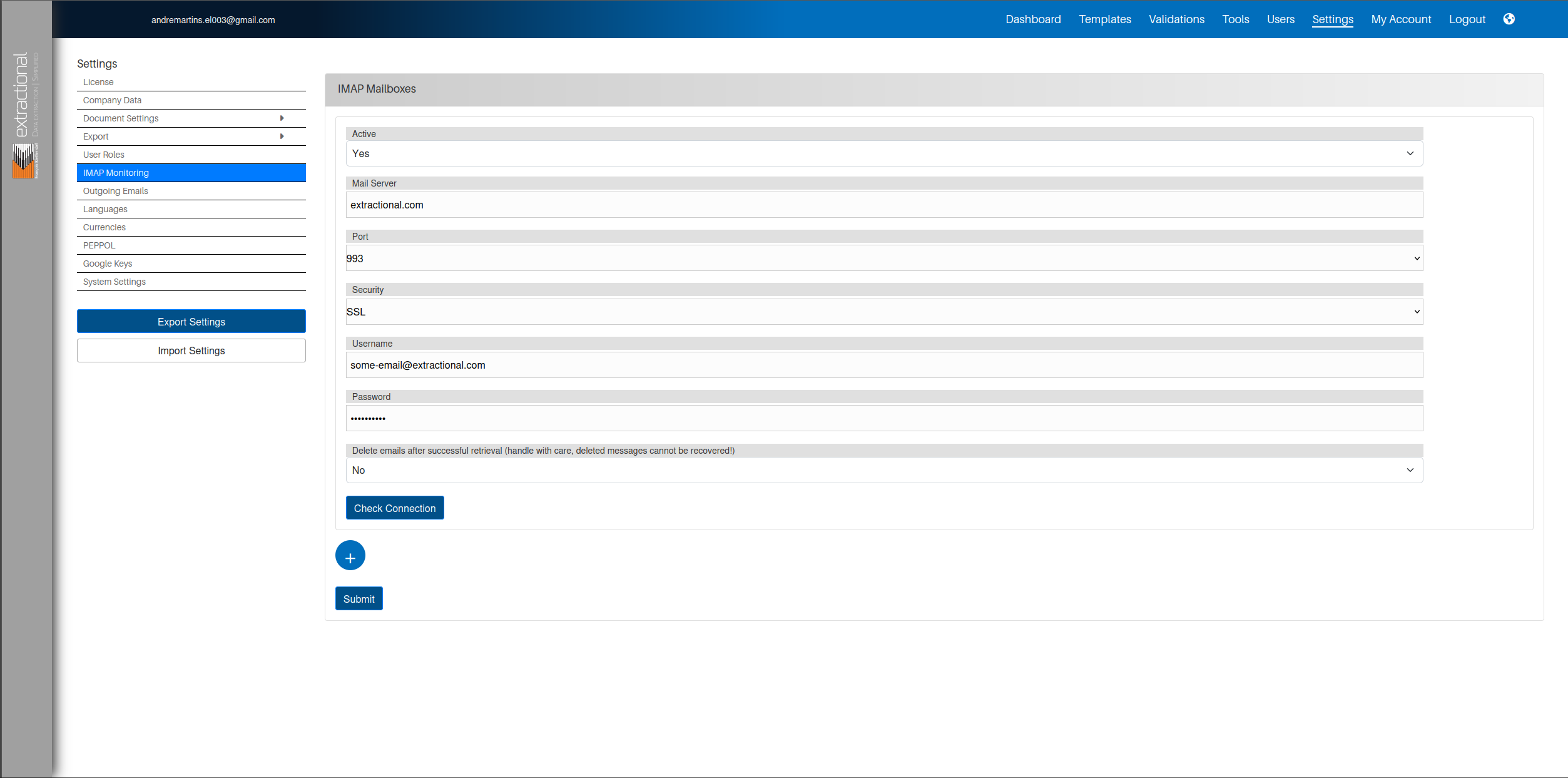Image resolution: width=1568 pixels, height=778 pixels.
Task: Focus the Password input field
Action: [x=884, y=419]
